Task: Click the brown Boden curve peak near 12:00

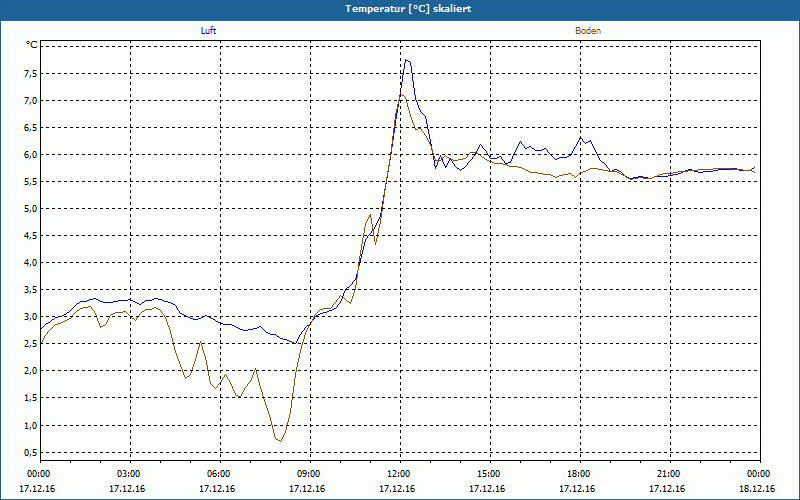Action: [402, 94]
